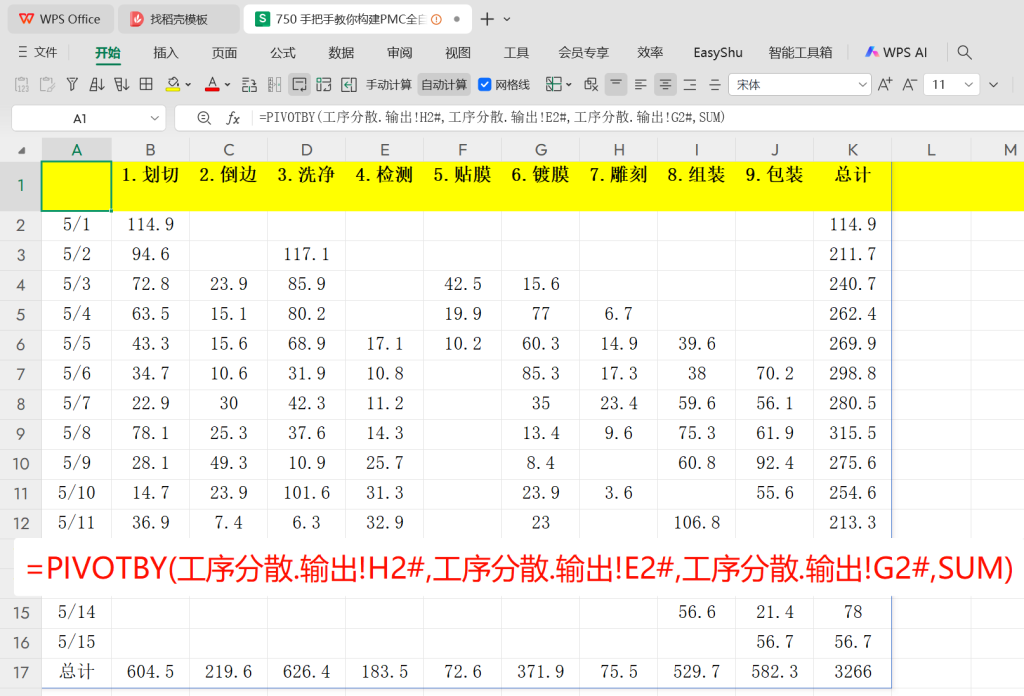Open the 视图 ribbon tab
Viewport: 1024px width, 696px height.
point(458,53)
